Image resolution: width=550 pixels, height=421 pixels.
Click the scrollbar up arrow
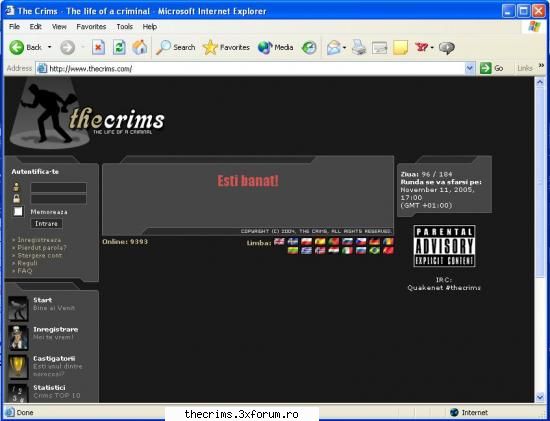[x=539, y=82]
